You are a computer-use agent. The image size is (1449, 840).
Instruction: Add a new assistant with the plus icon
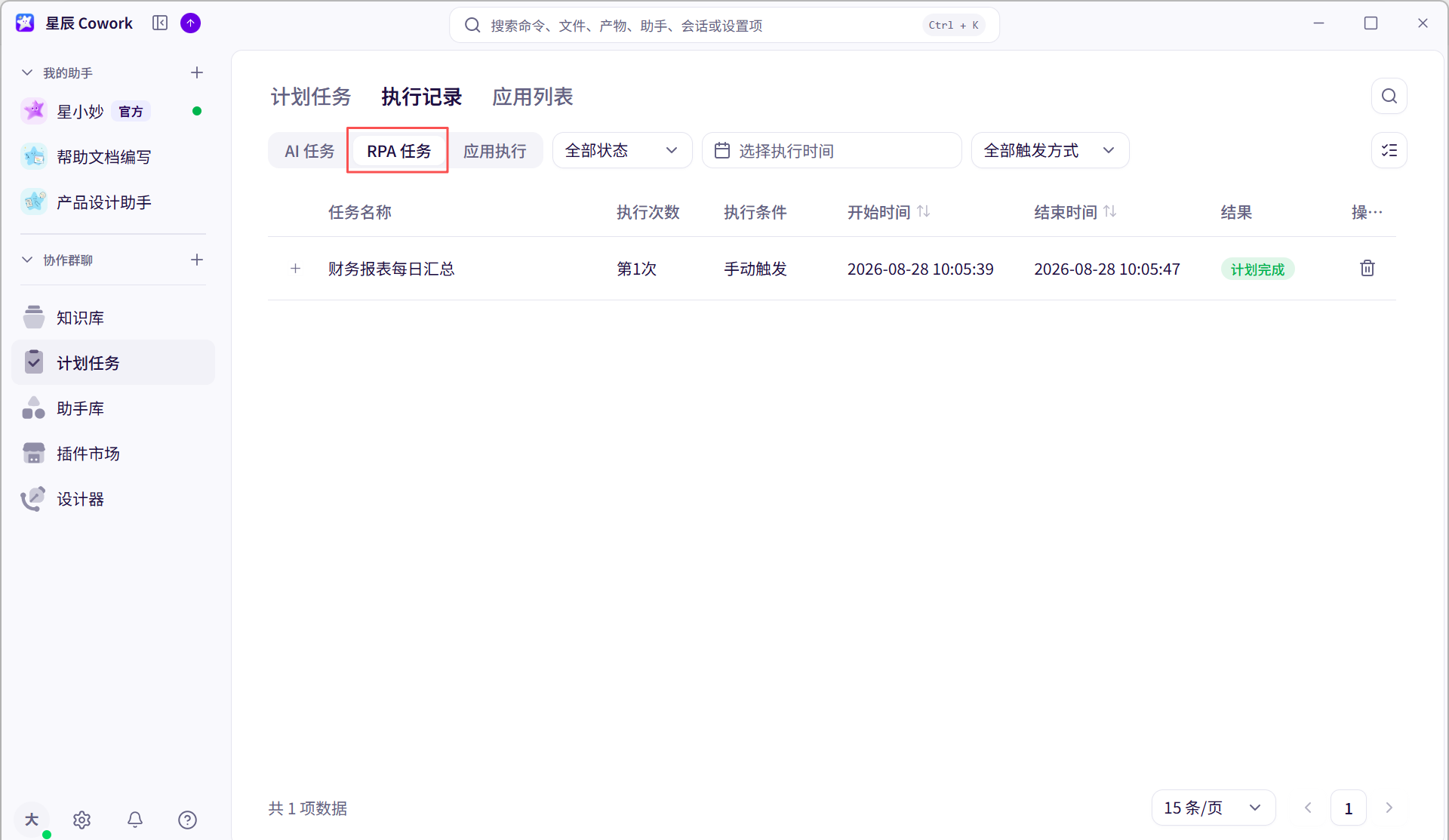pos(197,72)
